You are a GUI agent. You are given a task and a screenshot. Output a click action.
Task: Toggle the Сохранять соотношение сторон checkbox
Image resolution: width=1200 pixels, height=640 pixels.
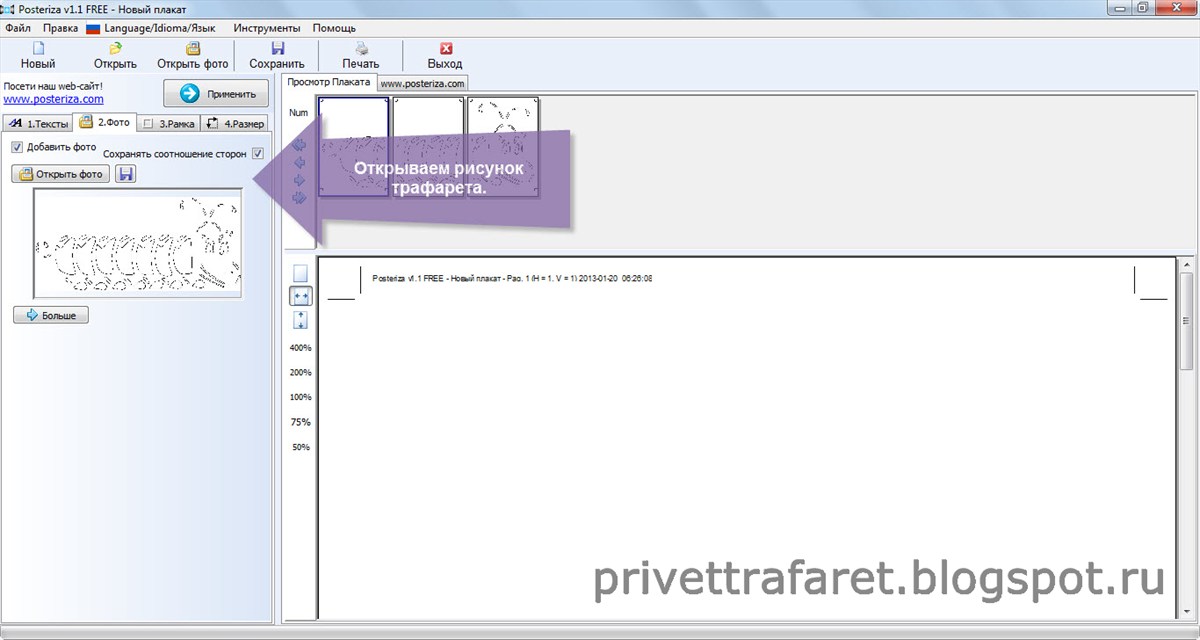258,154
